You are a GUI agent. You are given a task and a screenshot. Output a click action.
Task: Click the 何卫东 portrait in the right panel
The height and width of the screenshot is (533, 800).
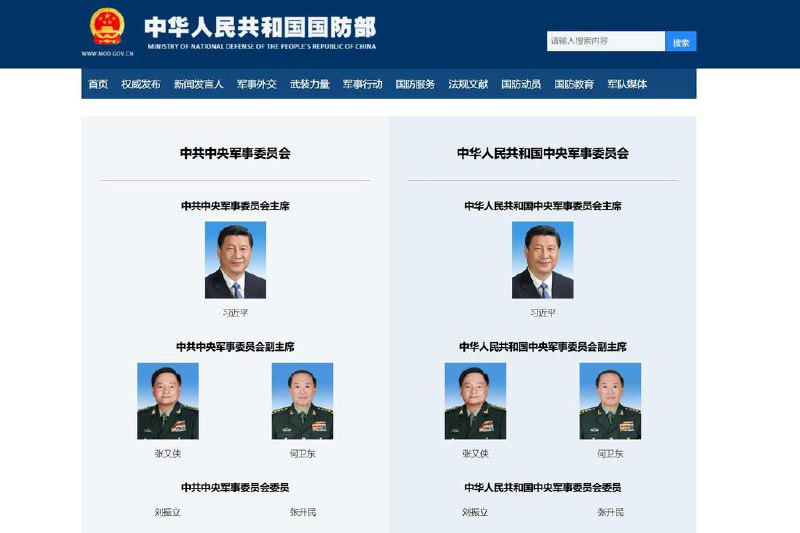[x=610, y=401]
